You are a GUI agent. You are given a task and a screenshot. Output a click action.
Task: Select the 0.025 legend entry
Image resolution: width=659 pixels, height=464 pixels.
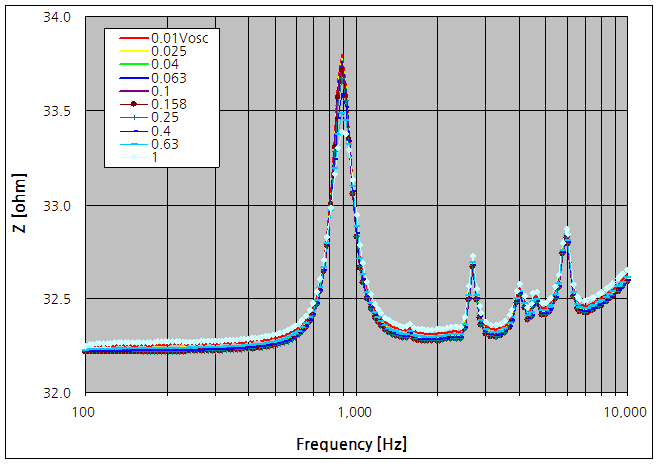[x=153, y=51]
